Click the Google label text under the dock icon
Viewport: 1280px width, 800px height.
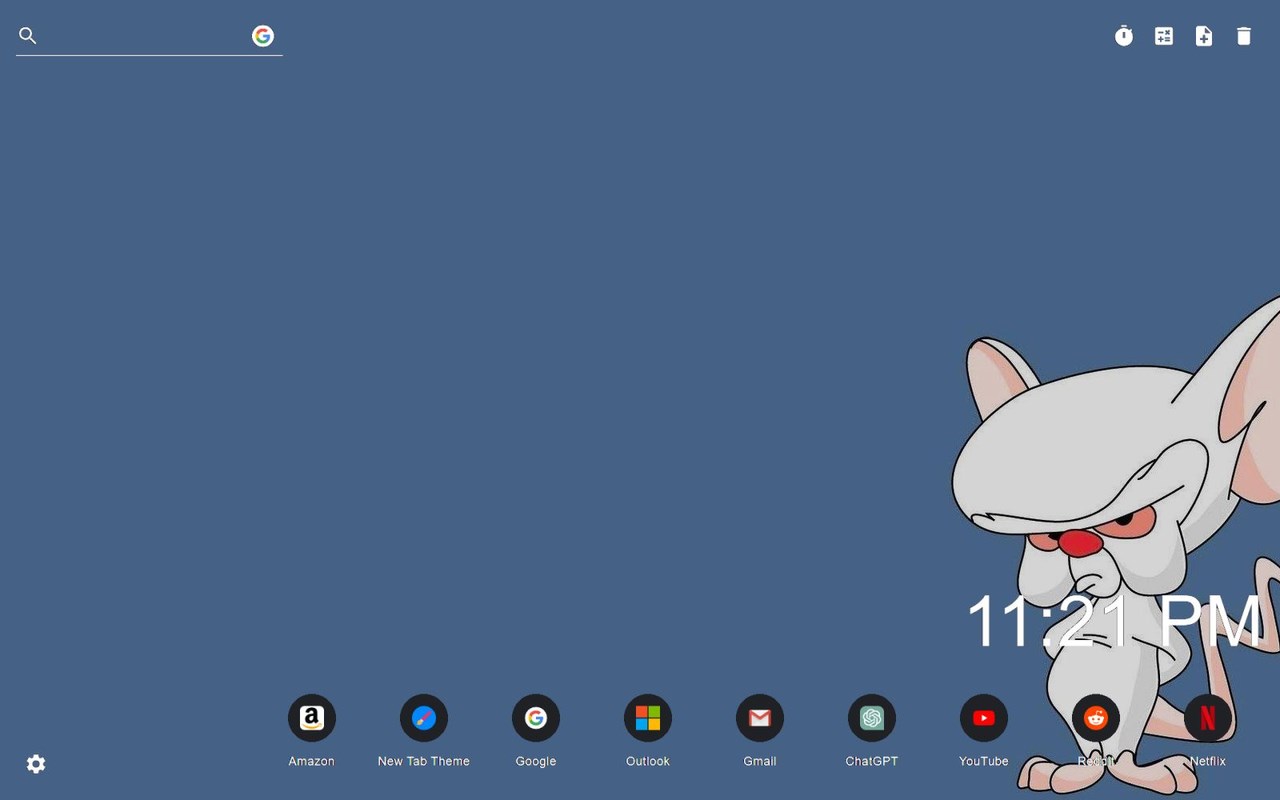(536, 761)
